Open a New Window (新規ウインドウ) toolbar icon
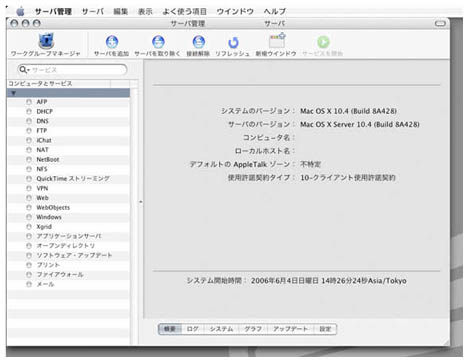 pyautogui.click(x=277, y=41)
